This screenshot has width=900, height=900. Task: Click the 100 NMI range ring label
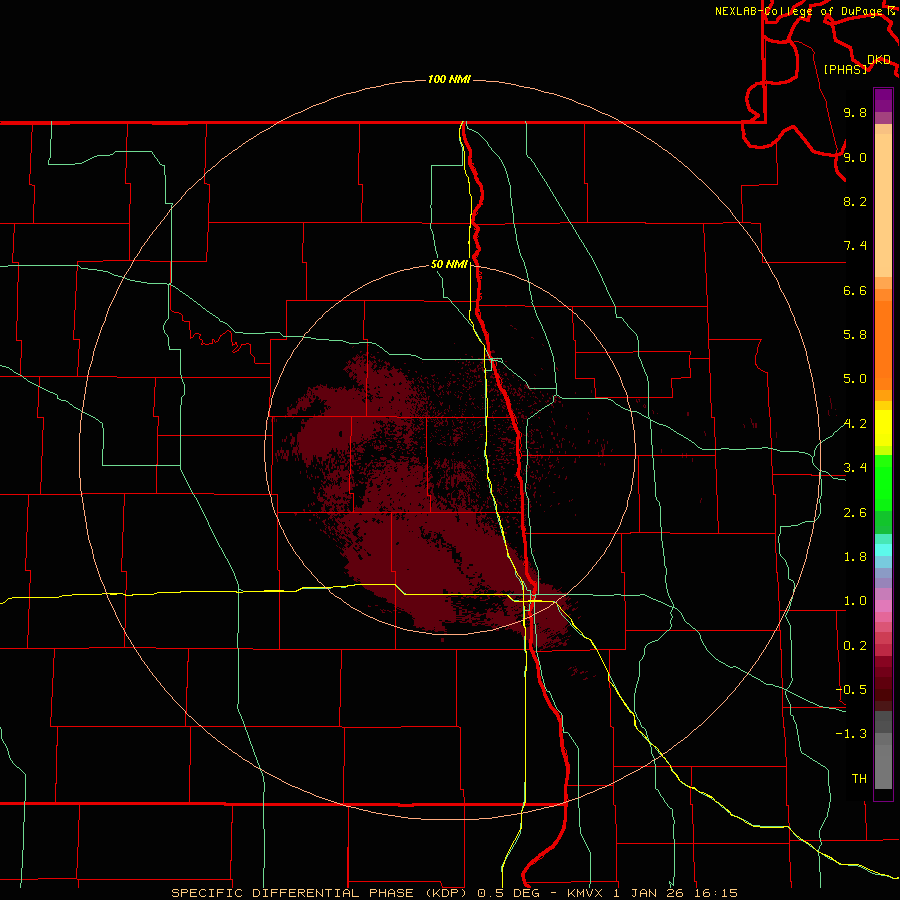click(x=449, y=79)
